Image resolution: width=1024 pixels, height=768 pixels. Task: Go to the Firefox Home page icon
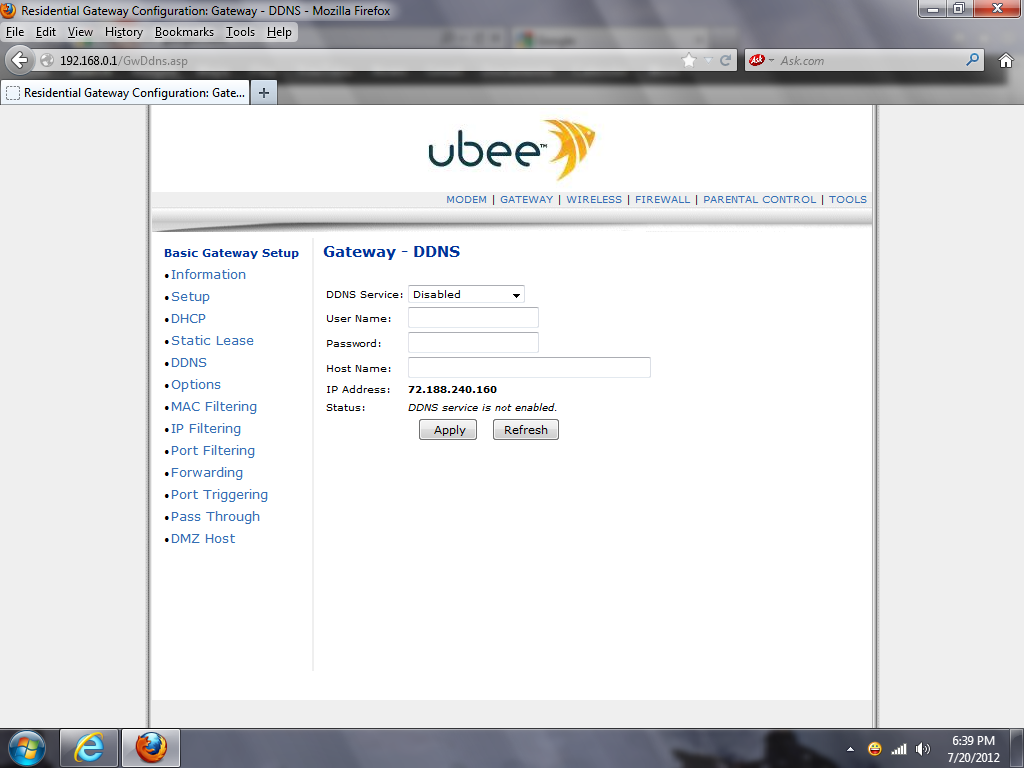(x=1006, y=60)
